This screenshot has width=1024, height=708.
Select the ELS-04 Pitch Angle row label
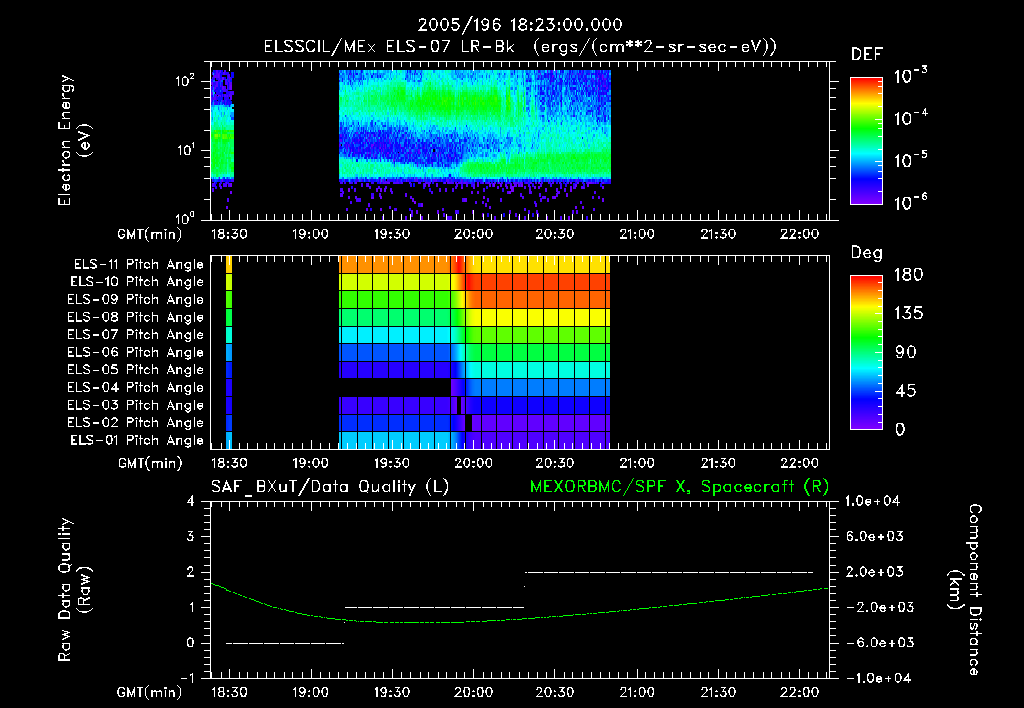click(x=136, y=388)
